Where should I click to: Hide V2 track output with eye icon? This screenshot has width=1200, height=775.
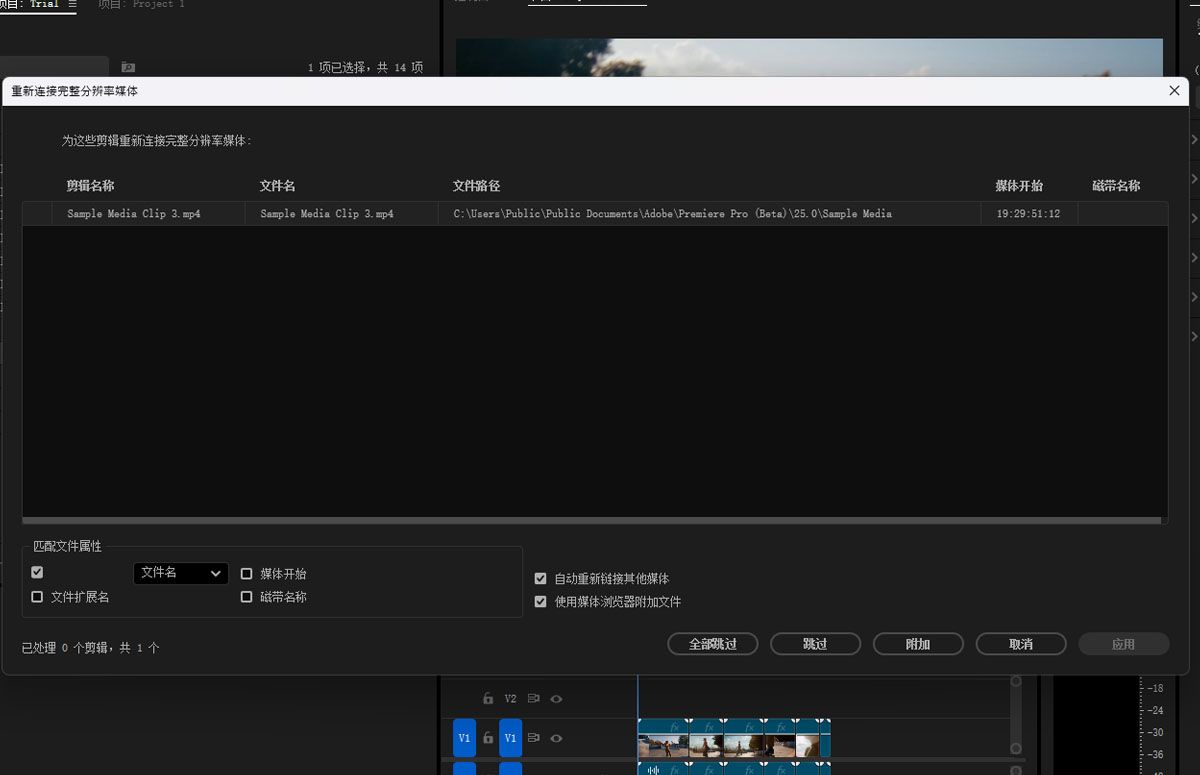(556, 699)
